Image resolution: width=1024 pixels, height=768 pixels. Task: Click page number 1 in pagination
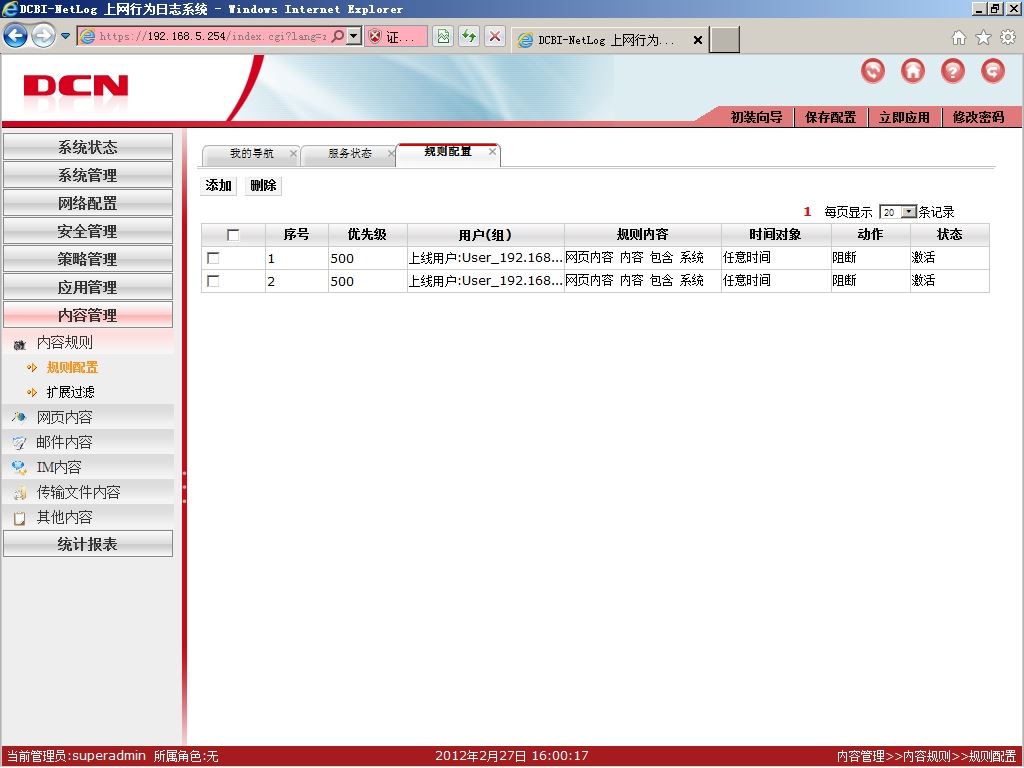point(807,212)
